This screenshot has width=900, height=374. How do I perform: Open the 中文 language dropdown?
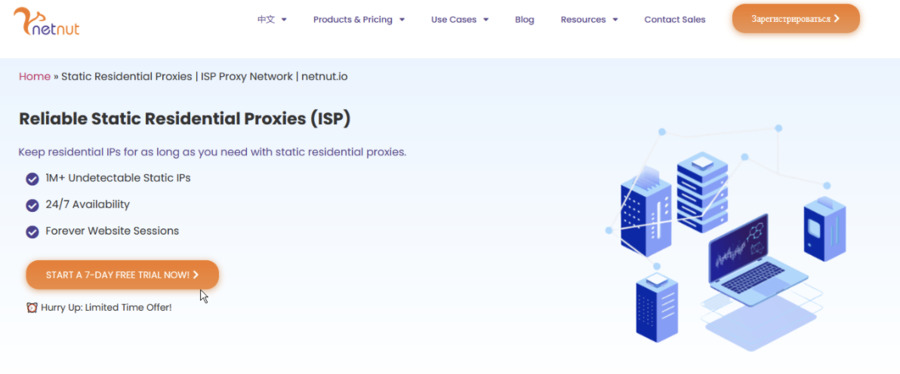click(271, 20)
